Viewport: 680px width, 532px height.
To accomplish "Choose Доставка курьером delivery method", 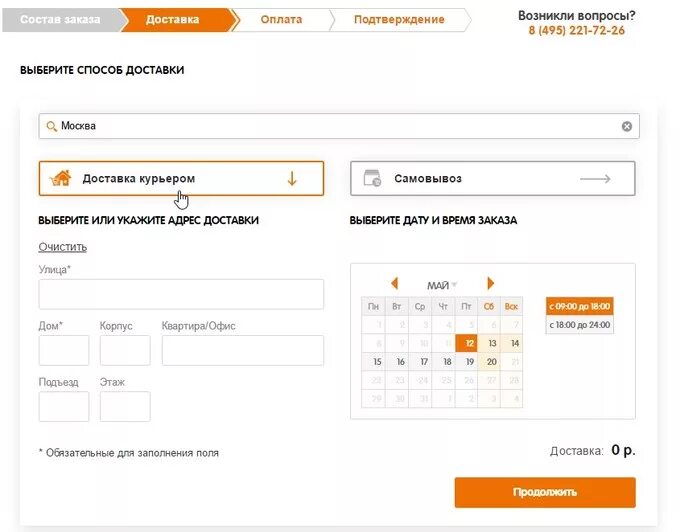I will coord(181,178).
